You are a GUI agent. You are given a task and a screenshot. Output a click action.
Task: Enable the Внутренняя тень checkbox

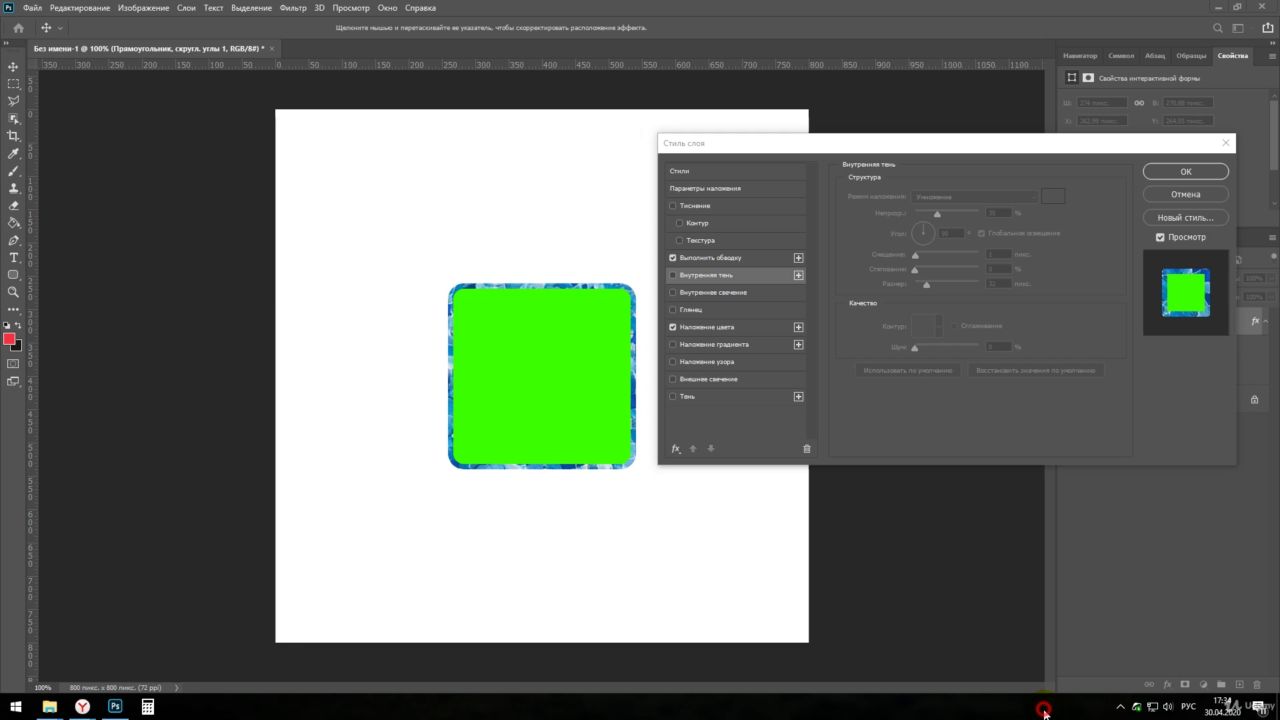point(673,275)
